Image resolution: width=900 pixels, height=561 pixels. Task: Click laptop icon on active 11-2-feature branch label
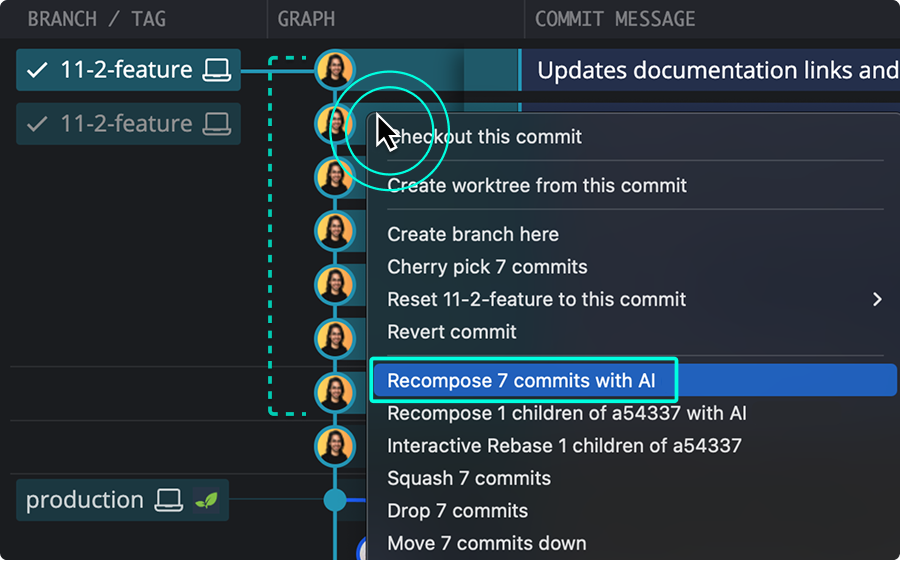217,70
